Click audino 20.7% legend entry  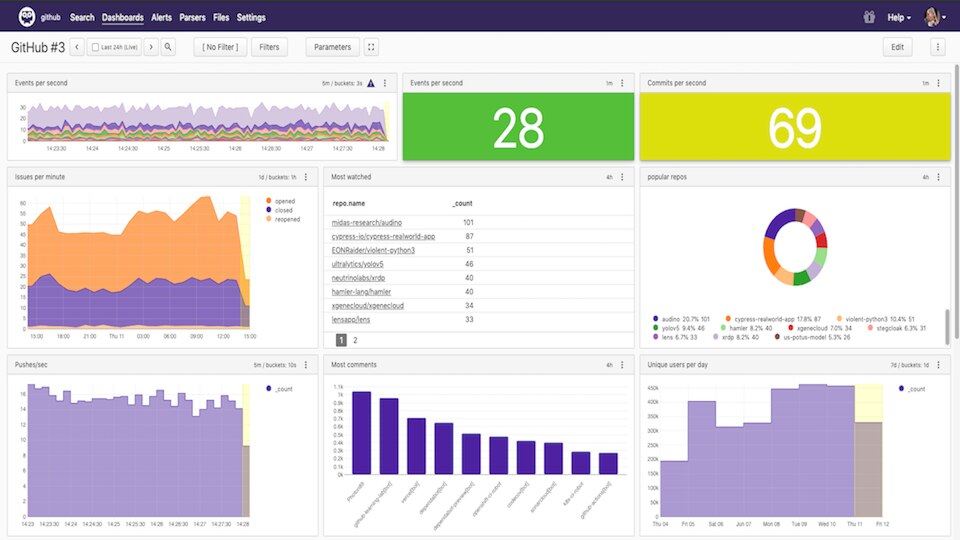coord(681,319)
